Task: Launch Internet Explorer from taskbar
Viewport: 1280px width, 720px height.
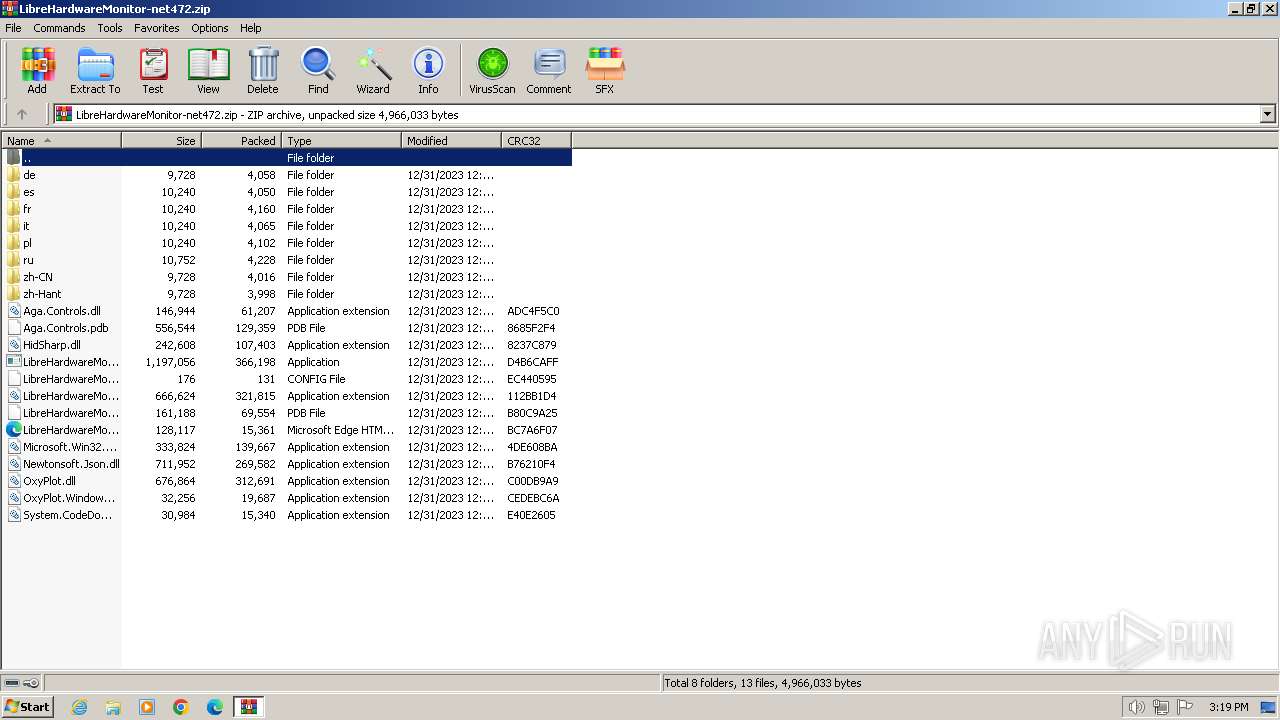Action: 79,707
